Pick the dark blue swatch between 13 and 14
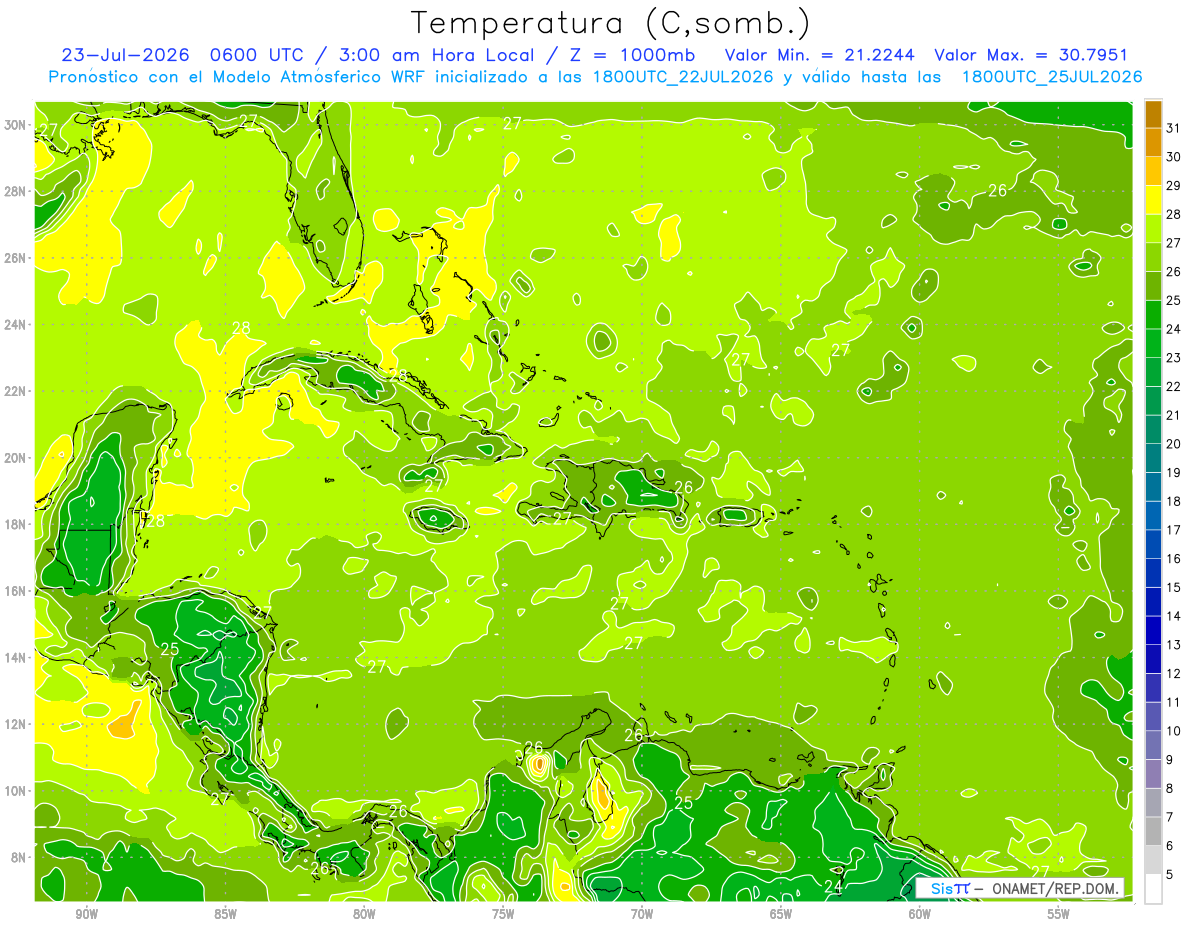The width and height of the screenshot is (1200, 927). pyautogui.click(x=1153, y=631)
